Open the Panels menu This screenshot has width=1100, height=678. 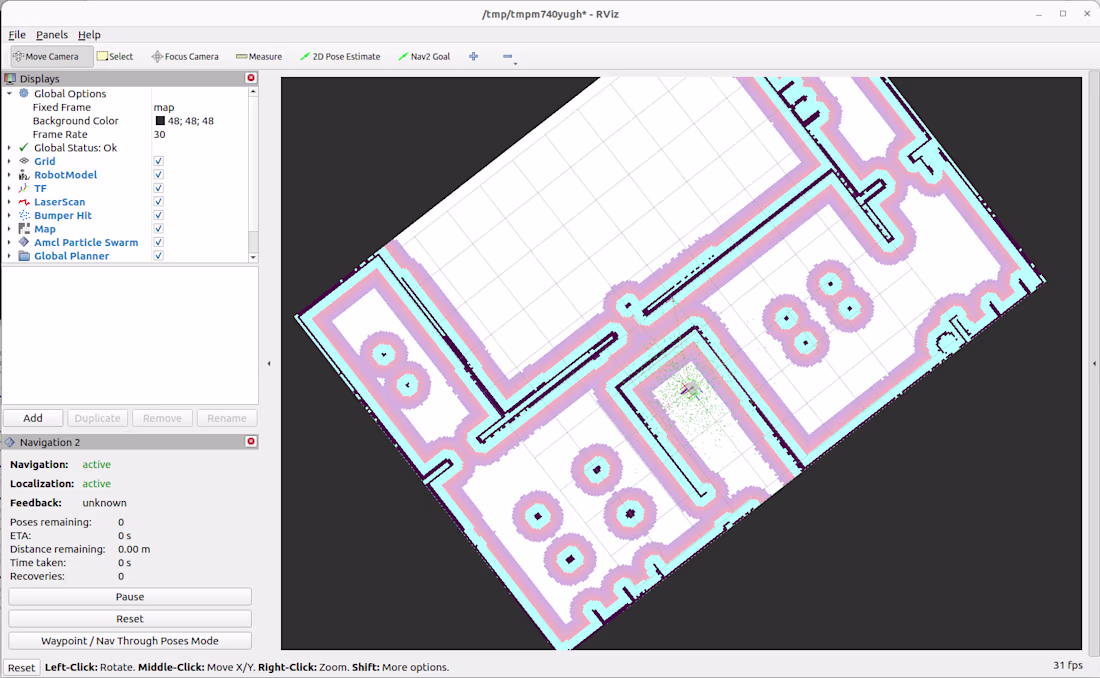coord(52,35)
